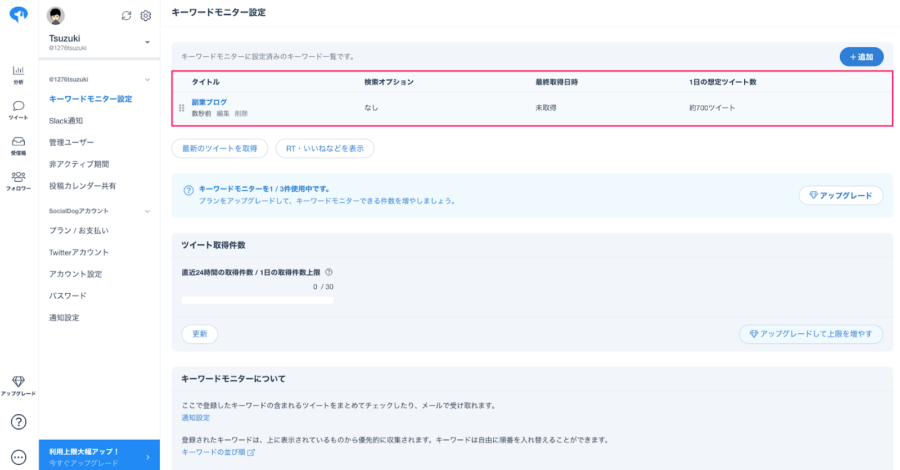Viewport: 900px width, 470px height.
Task: Click the 0 / 30 count value
Action: point(323,287)
